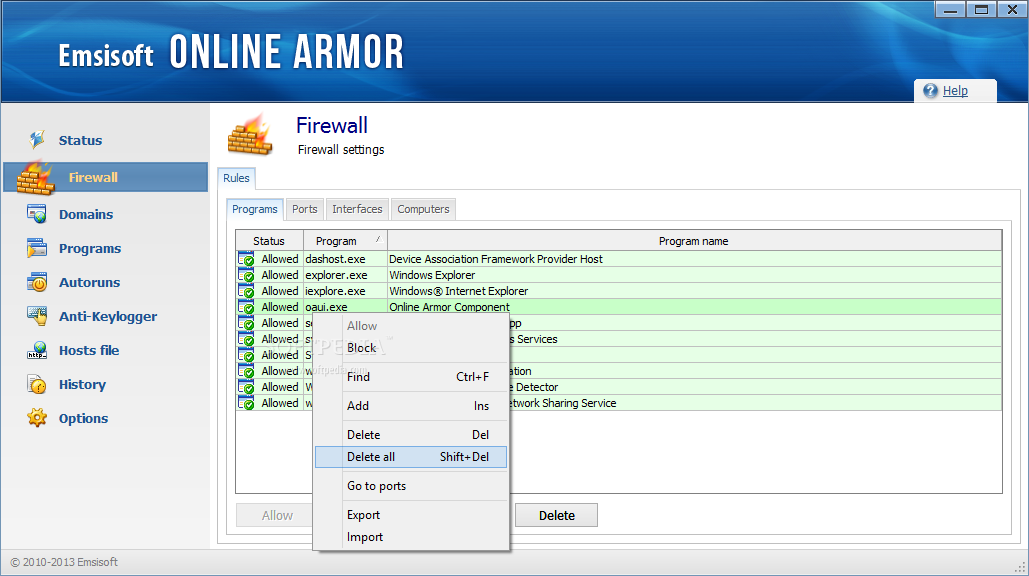Click status icon of Network Sharing Service row

[246, 403]
